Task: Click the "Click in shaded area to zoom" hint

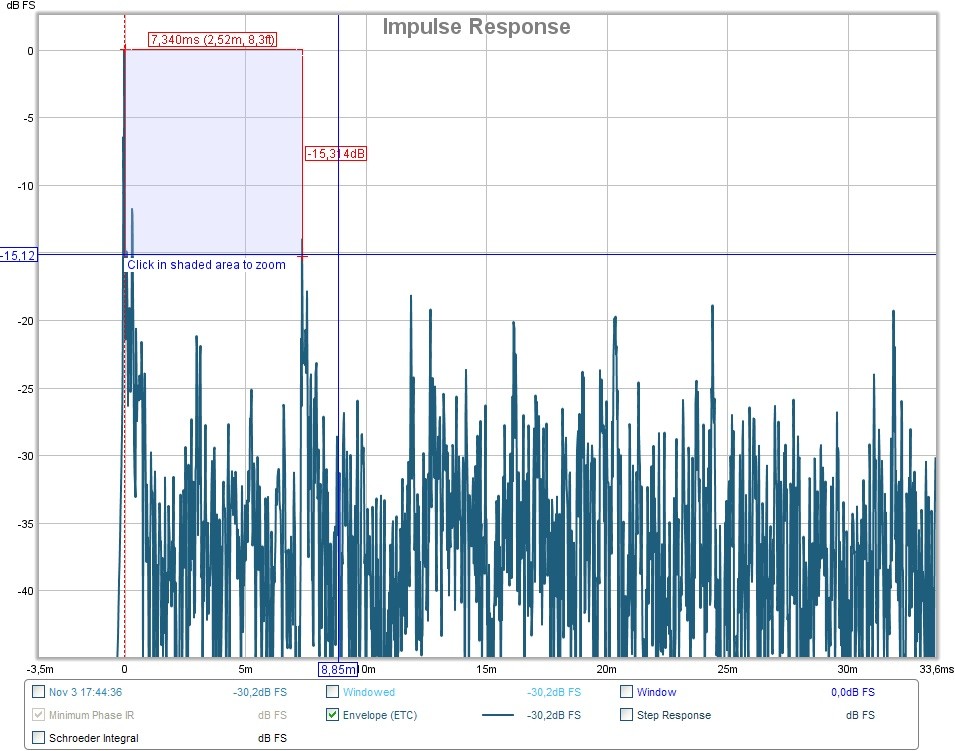Action: coord(206,265)
